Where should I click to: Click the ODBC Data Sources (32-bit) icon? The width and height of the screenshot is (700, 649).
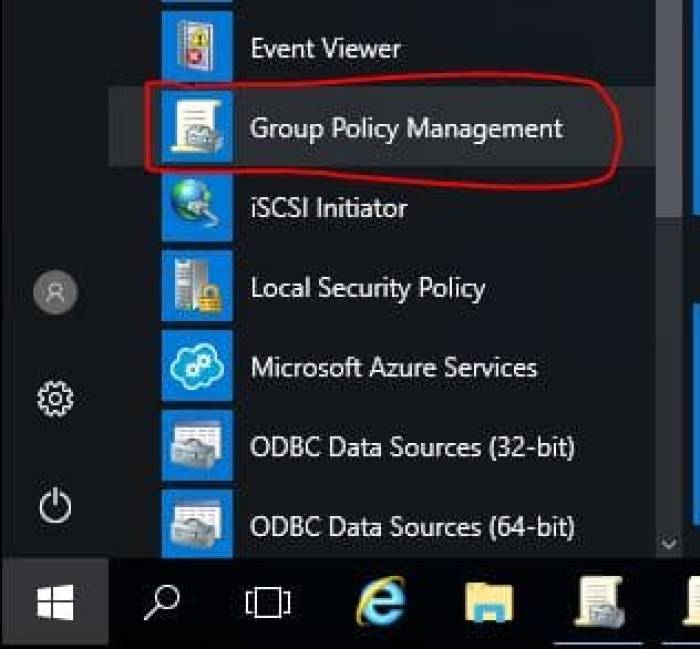point(197,446)
